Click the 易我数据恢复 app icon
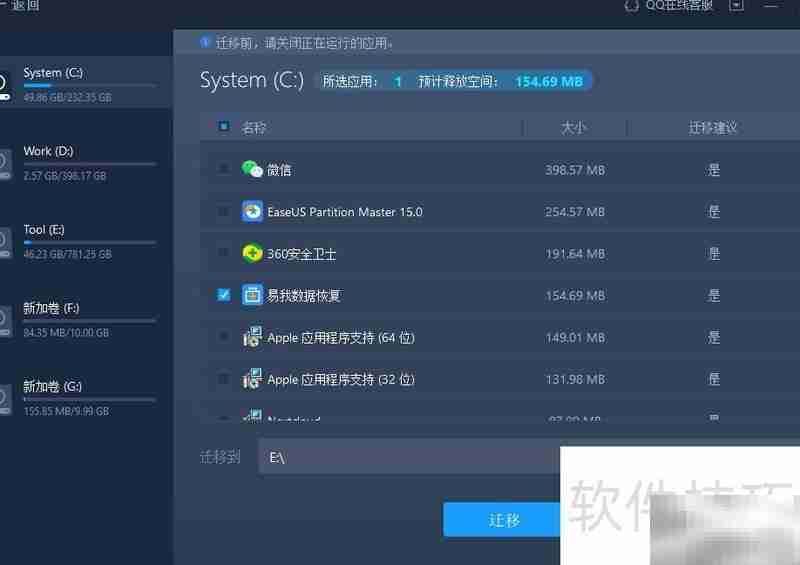The width and height of the screenshot is (800, 565). [252, 295]
